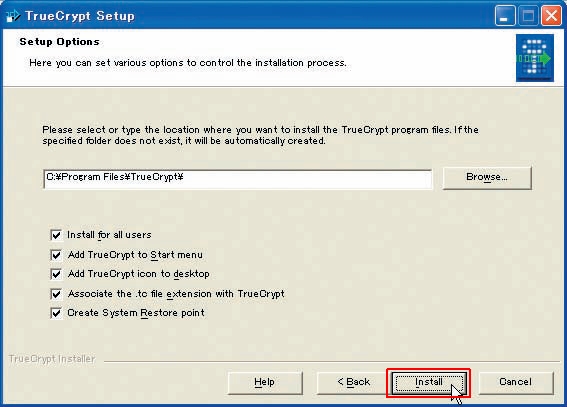This screenshot has width=567, height=407.
Task: Click the Setup Options heading
Action: [x=59, y=42]
